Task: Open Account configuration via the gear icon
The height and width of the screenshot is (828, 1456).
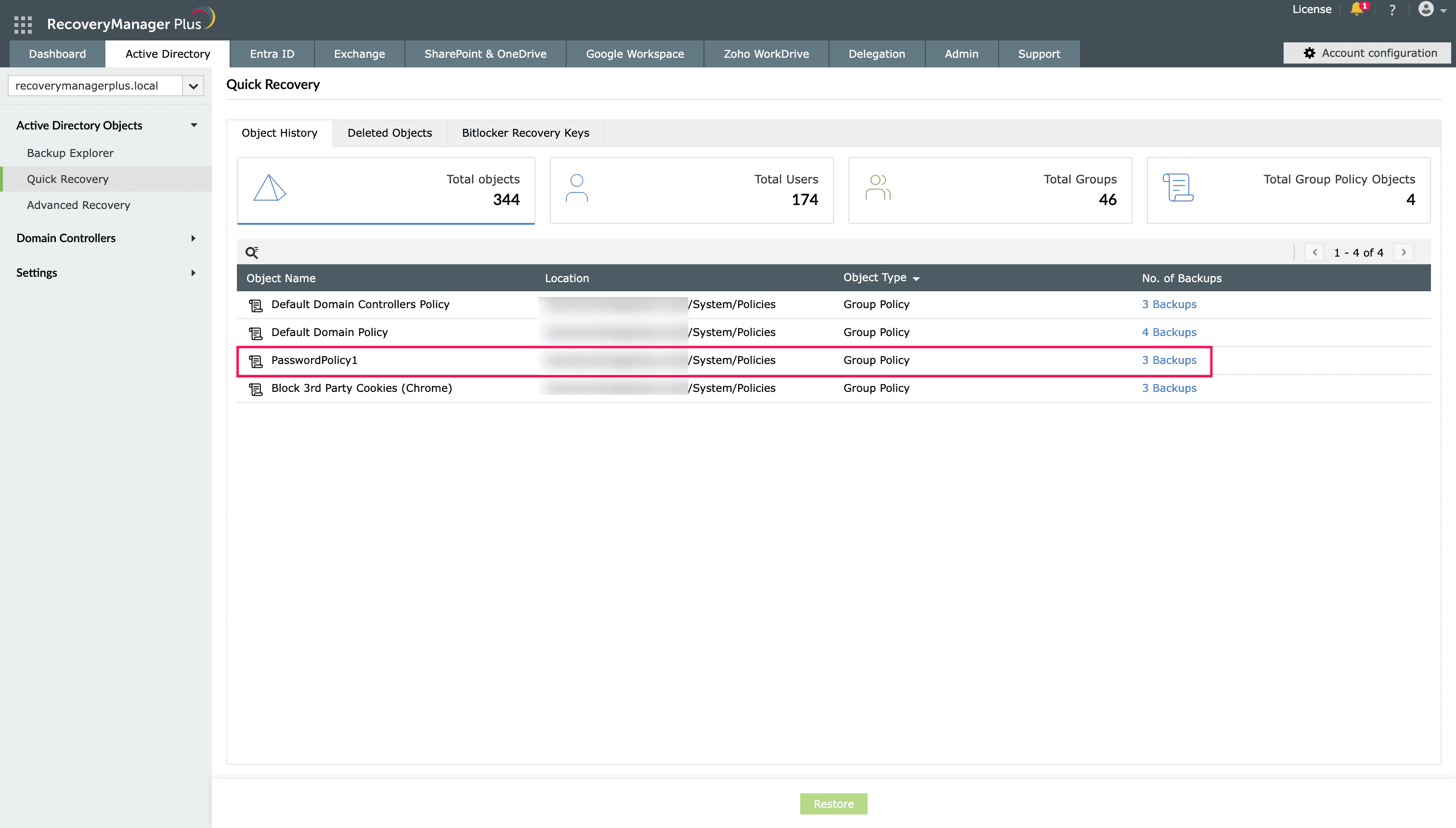Action: pos(1310,52)
